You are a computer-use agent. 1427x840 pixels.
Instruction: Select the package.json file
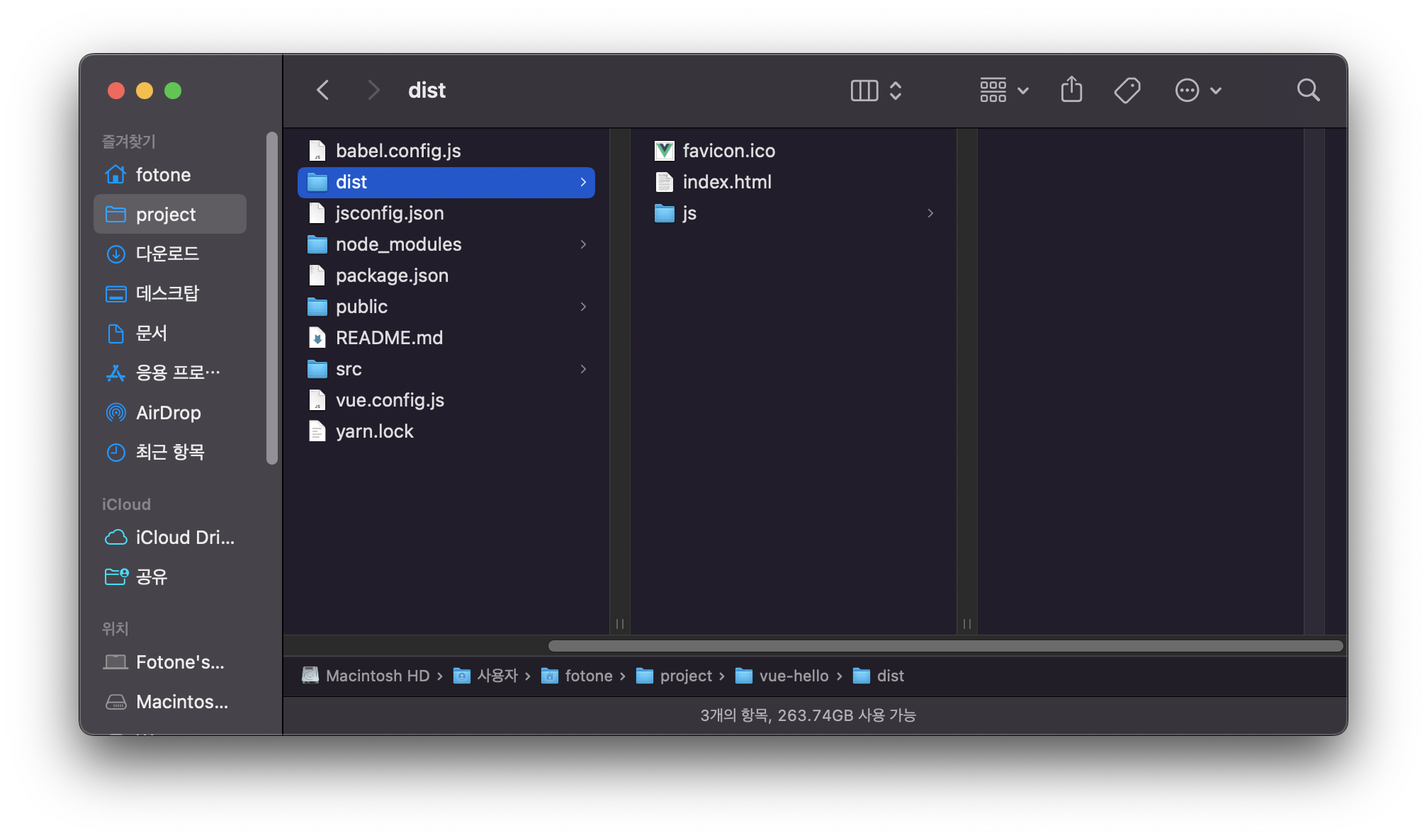click(446, 276)
